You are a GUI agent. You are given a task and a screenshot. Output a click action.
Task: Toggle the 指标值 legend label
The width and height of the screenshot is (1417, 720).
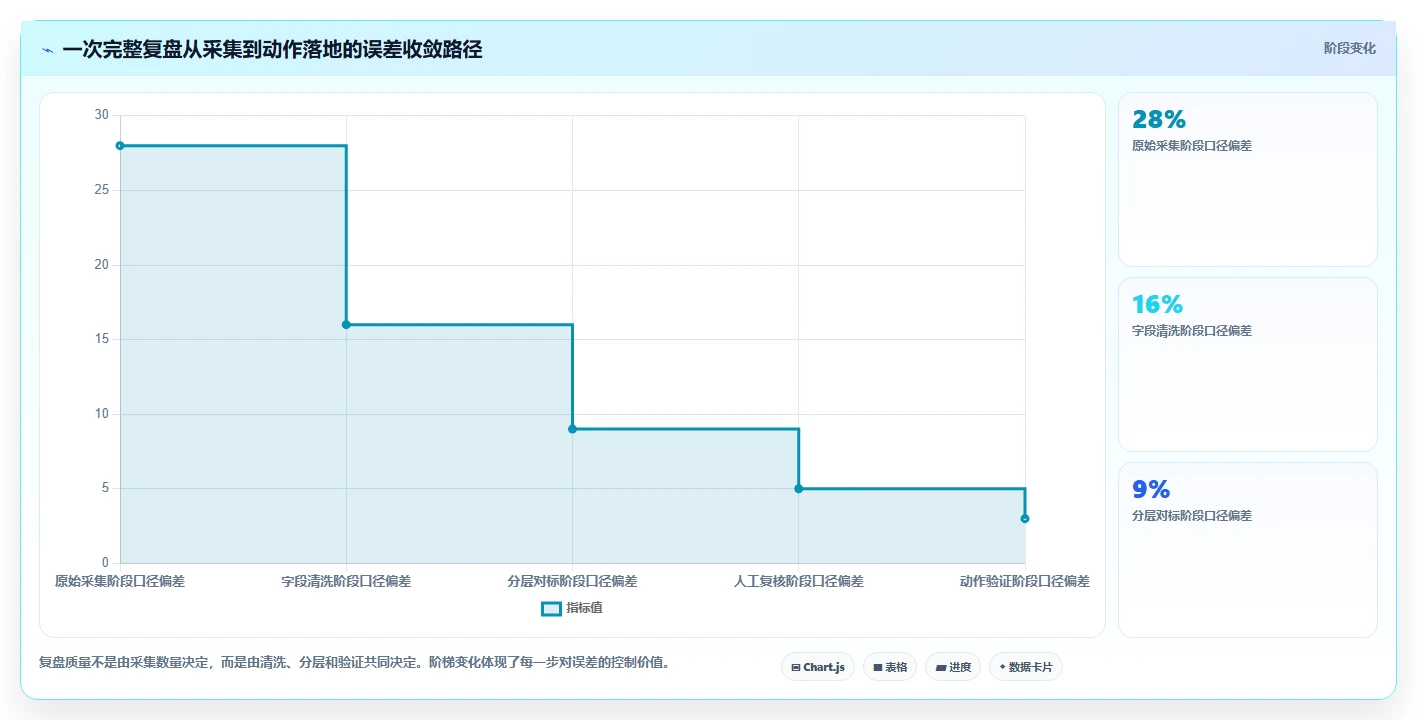coord(584,608)
